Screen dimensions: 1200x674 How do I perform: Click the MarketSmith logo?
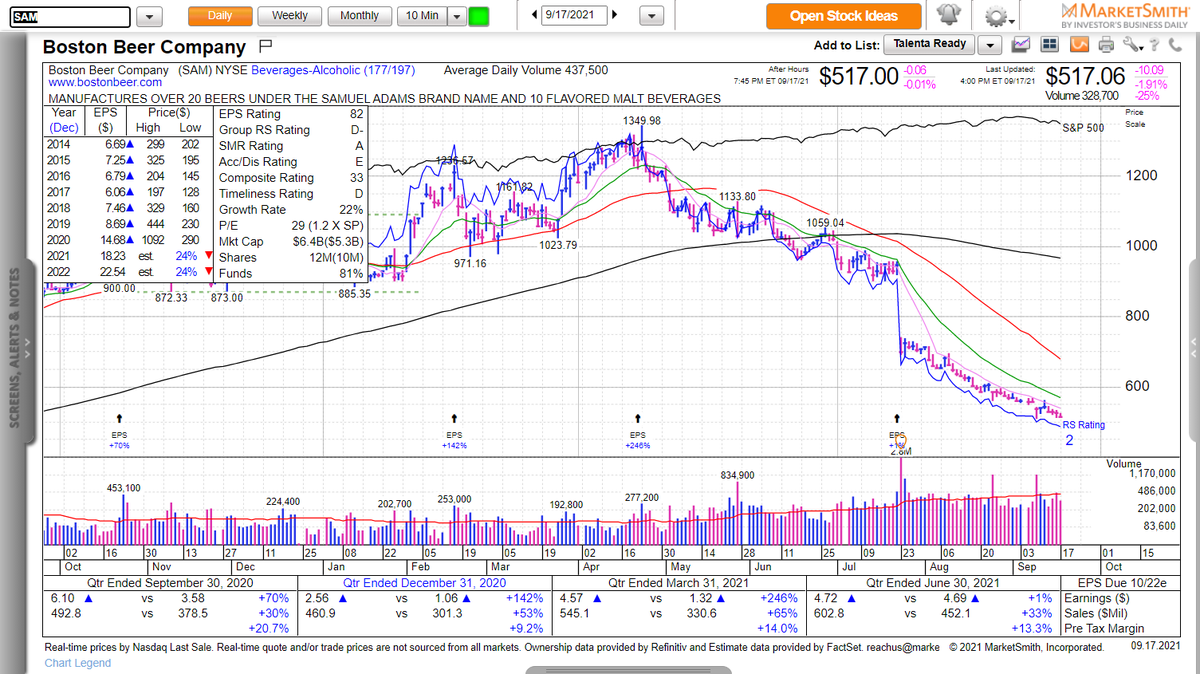tap(1125, 15)
